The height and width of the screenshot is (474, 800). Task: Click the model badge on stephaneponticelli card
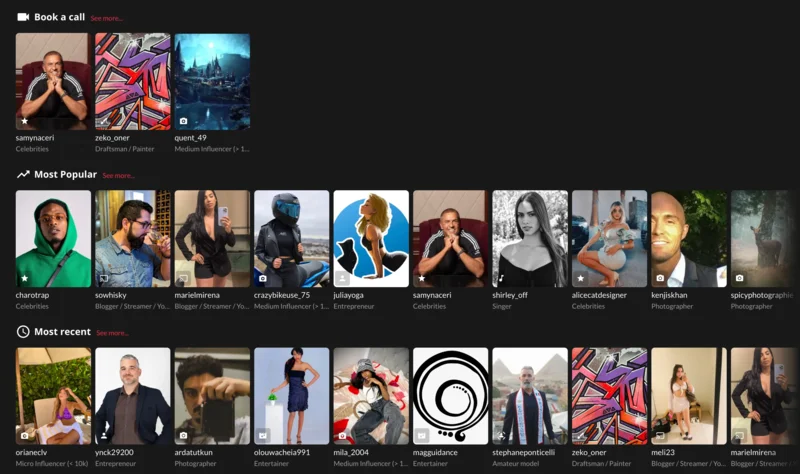click(502, 436)
